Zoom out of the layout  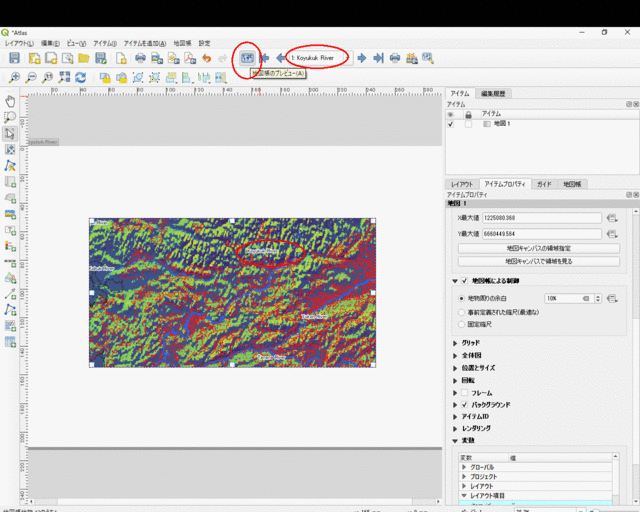point(31,77)
